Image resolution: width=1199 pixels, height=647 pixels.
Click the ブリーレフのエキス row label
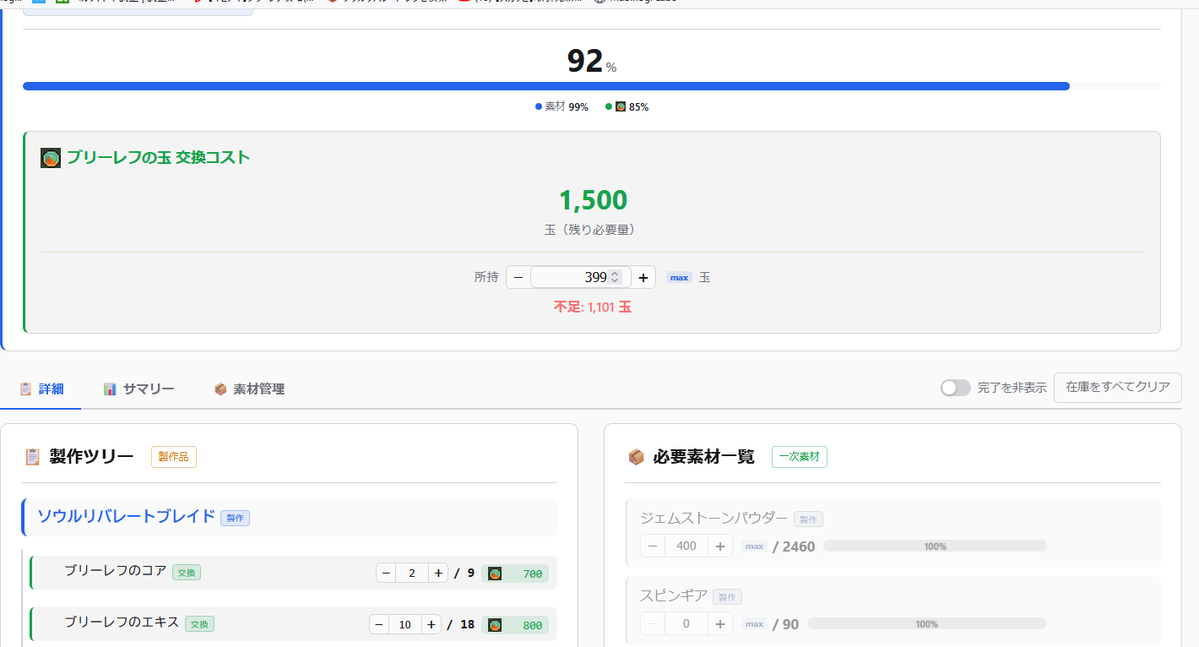click(122, 623)
